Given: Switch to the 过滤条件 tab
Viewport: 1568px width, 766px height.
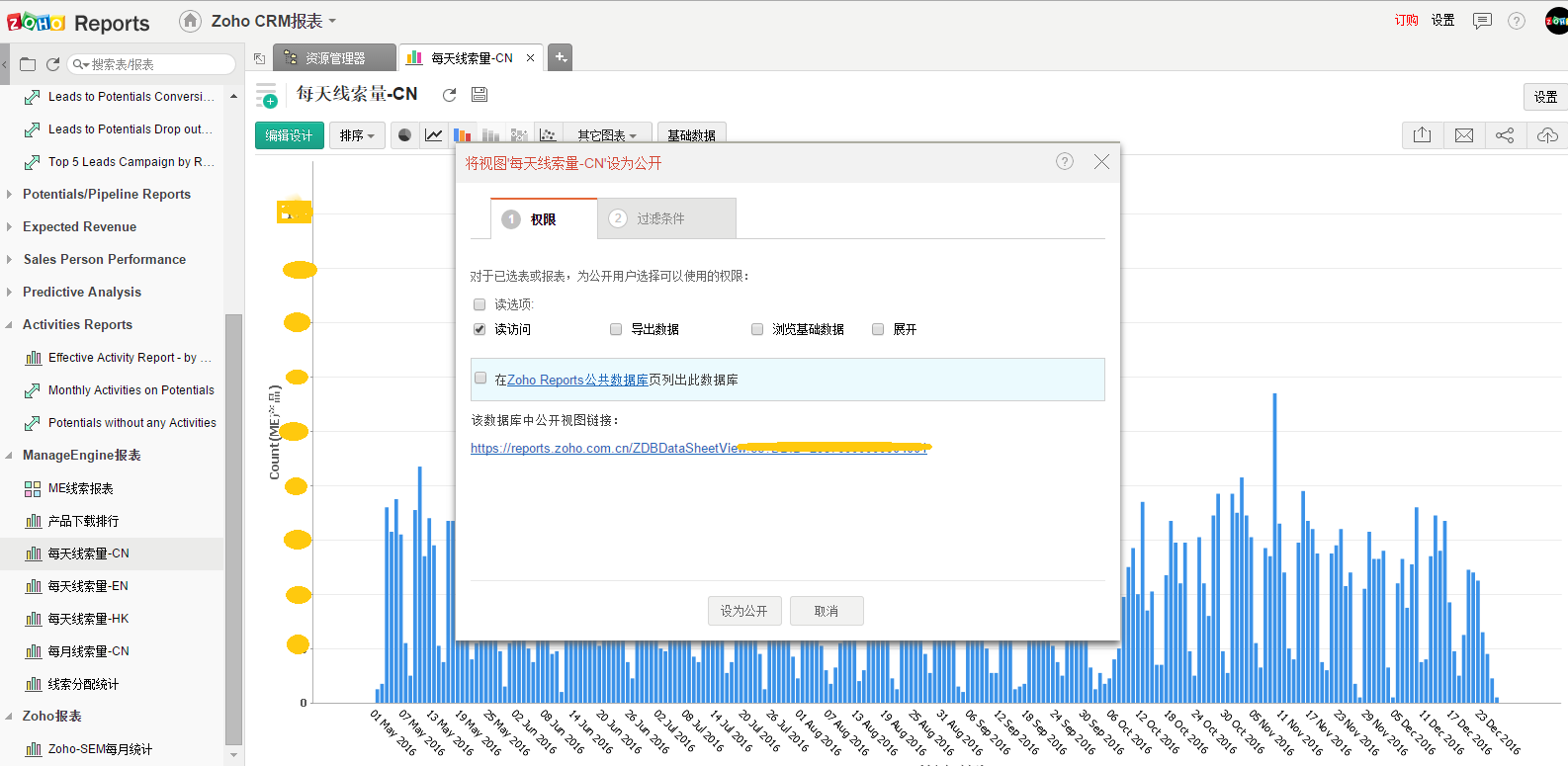Looking at the screenshot, I should click(665, 218).
